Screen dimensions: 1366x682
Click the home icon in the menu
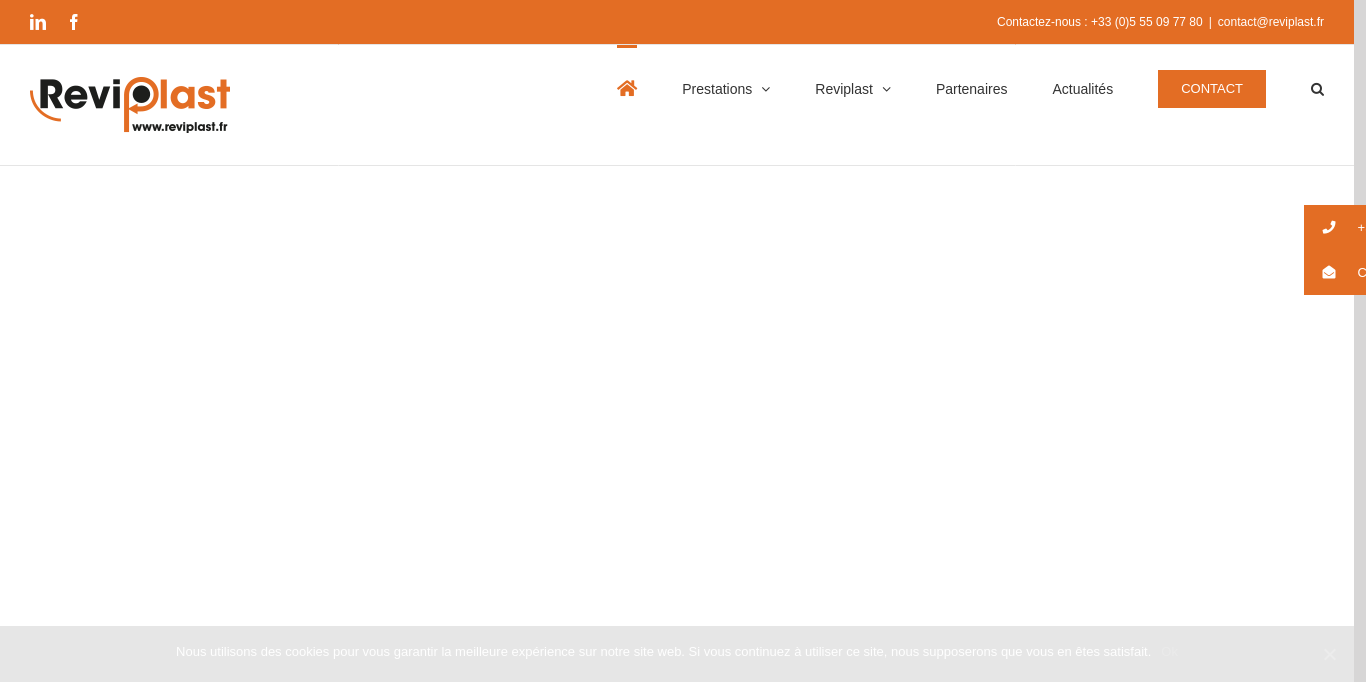[x=627, y=88]
